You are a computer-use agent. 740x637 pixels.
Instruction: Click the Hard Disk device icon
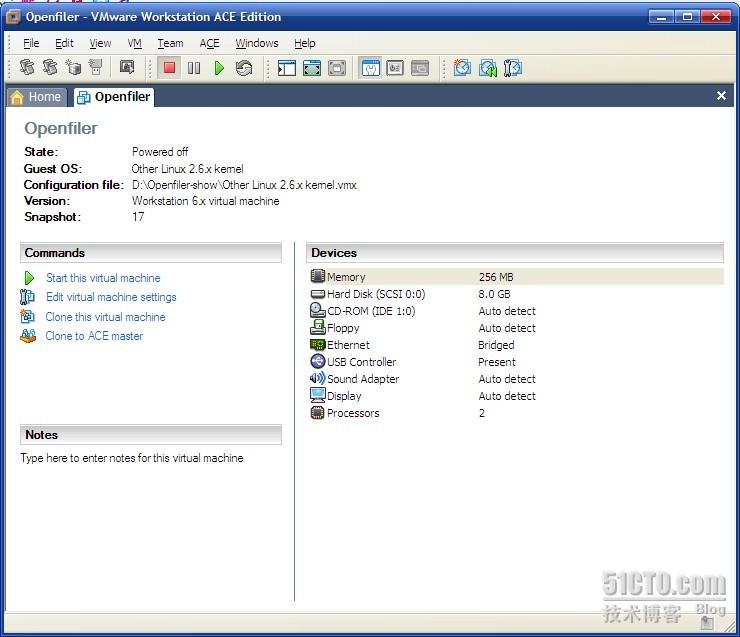tap(318, 293)
